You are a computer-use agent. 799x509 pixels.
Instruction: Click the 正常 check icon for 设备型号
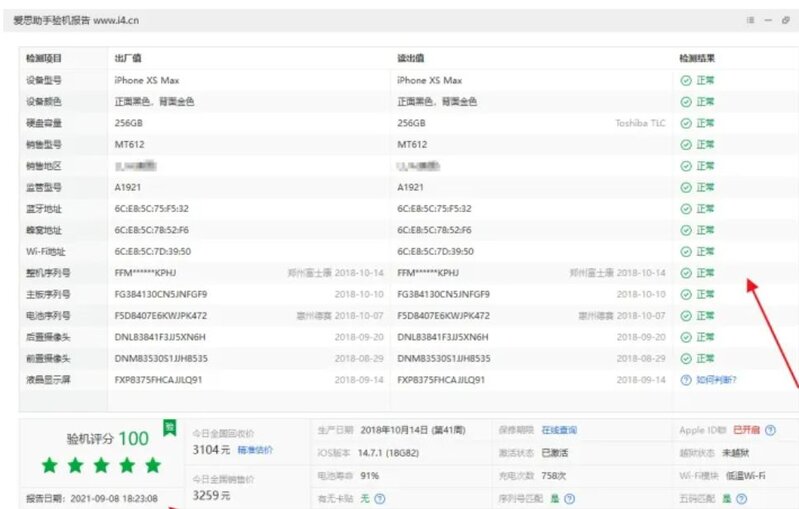click(x=686, y=80)
